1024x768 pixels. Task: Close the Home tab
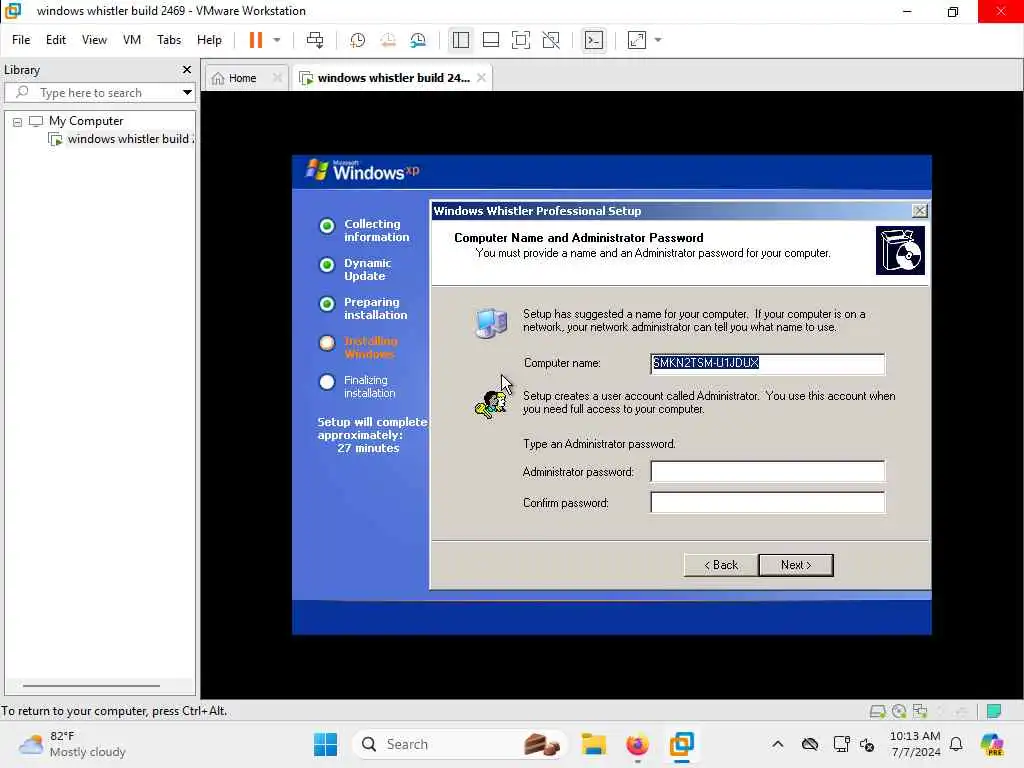coord(277,78)
